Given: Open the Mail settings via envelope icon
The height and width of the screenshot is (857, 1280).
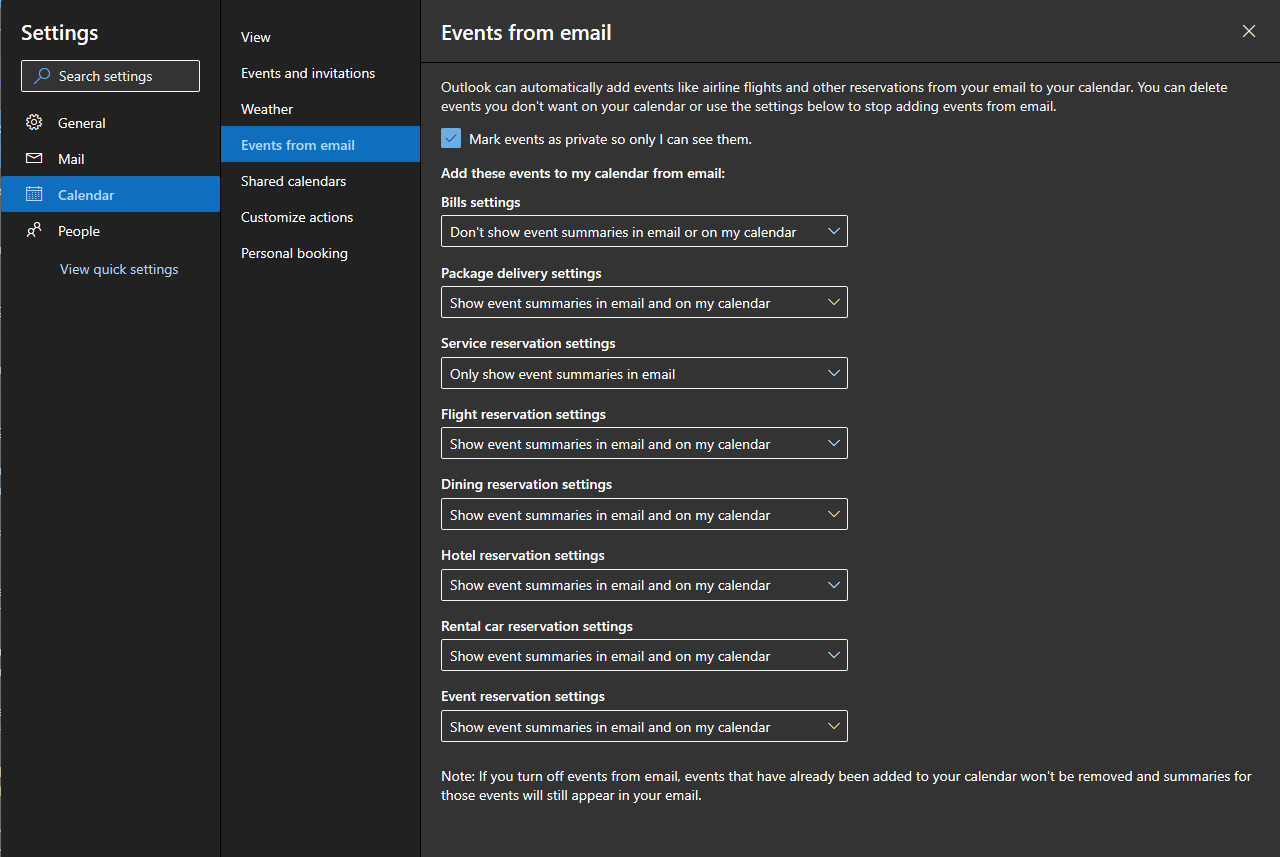Looking at the screenshot, I should tap(34, 158).
